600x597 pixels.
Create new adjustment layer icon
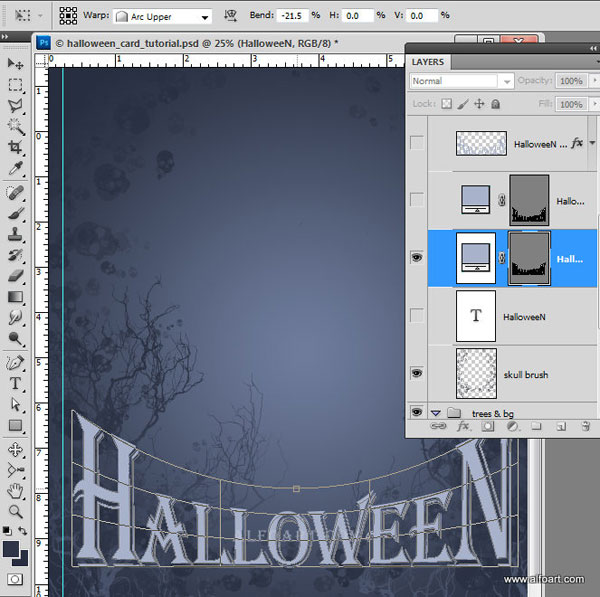tap(512, 426)
